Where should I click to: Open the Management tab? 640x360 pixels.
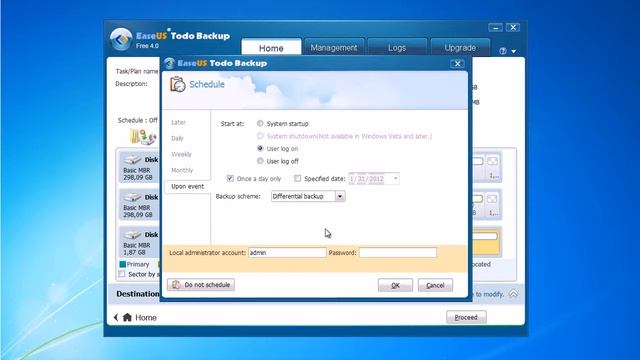334,48
